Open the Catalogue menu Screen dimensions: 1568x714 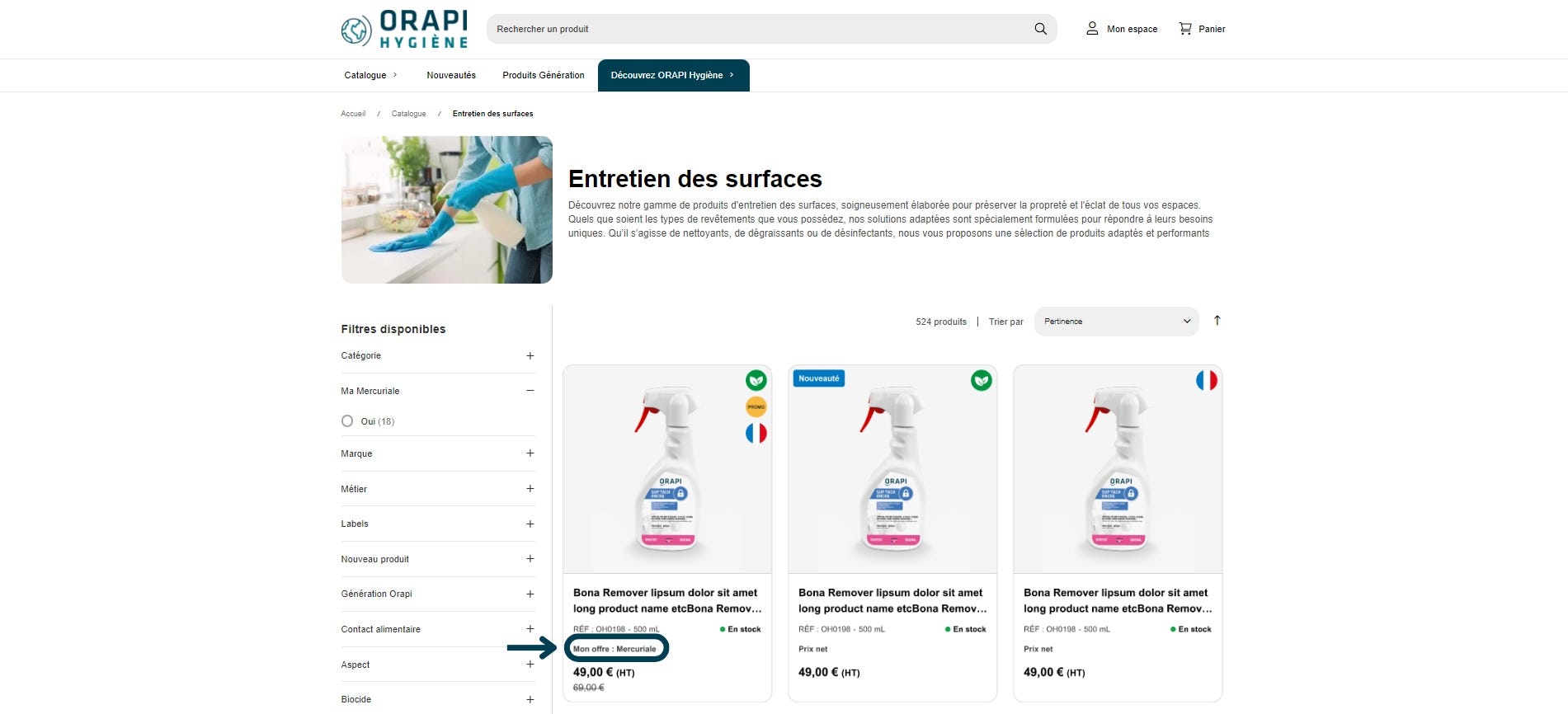click(x=370, y=75)
